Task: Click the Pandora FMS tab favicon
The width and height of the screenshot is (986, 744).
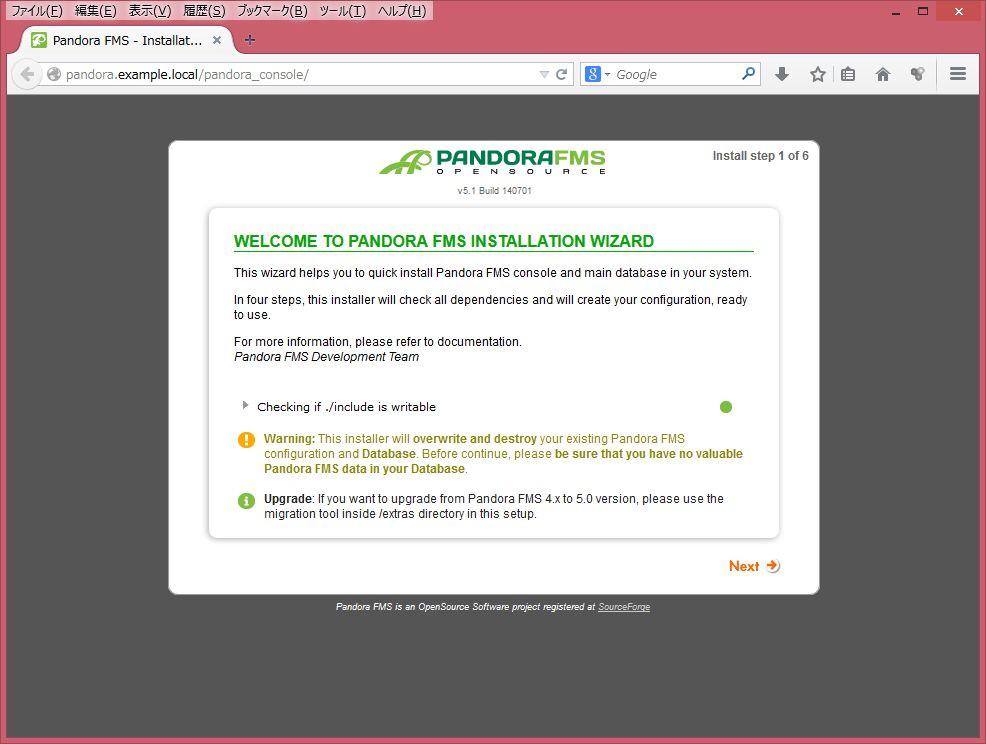Action: pyautogui.click(x=39, y=40)
